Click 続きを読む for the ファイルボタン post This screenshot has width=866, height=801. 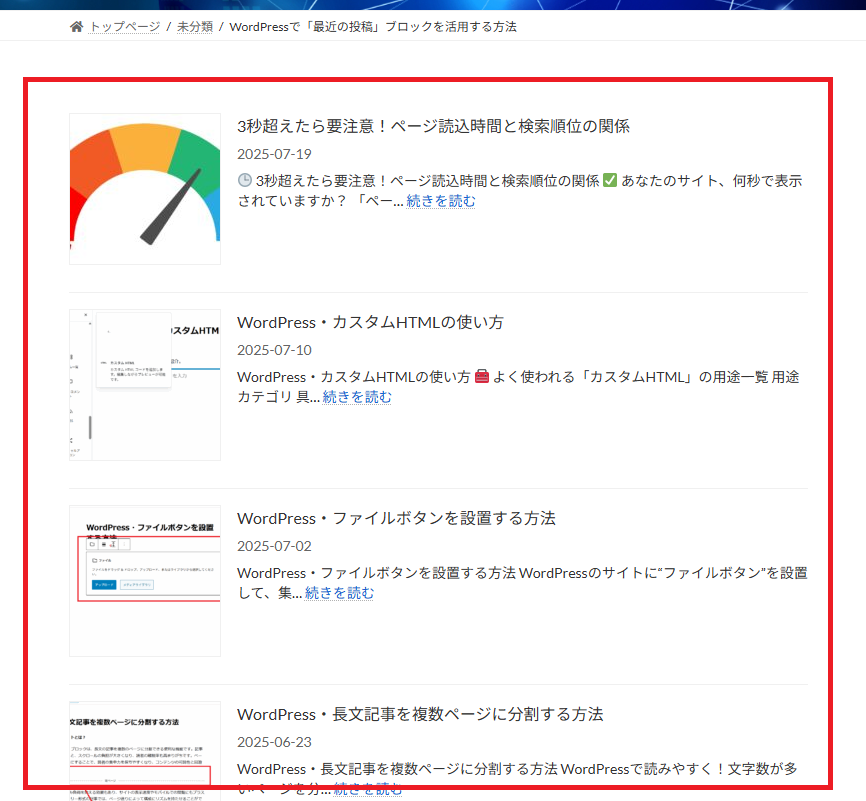tap(339, 593)
